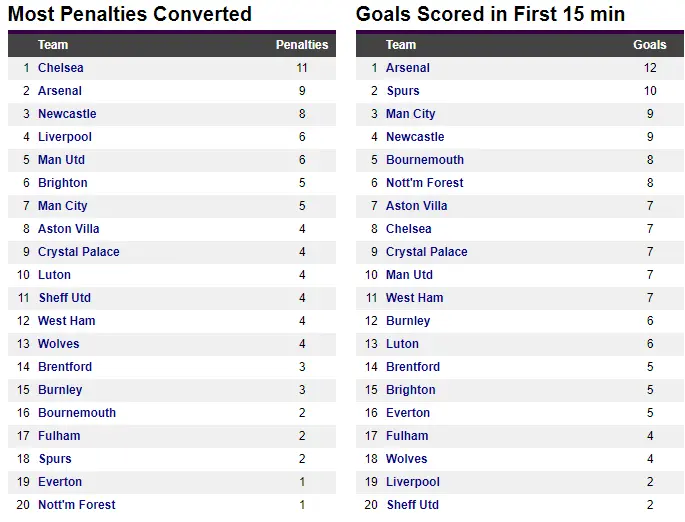Click the Goals column header
Image resolution: width=685 pixels, height=522 pixels.
coord(650,45)
